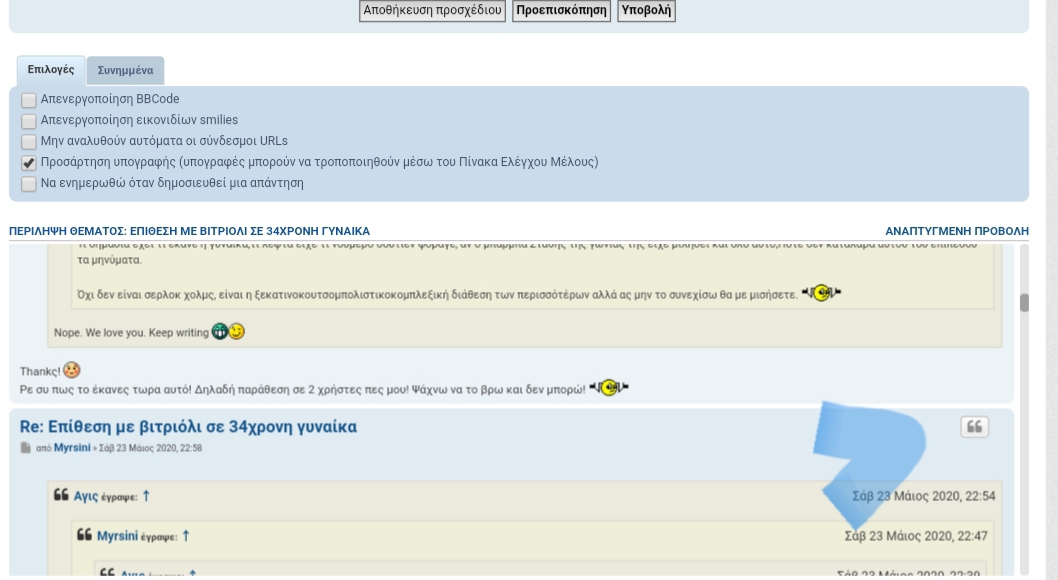Open Myrsini author link in the nested quote

117,536
